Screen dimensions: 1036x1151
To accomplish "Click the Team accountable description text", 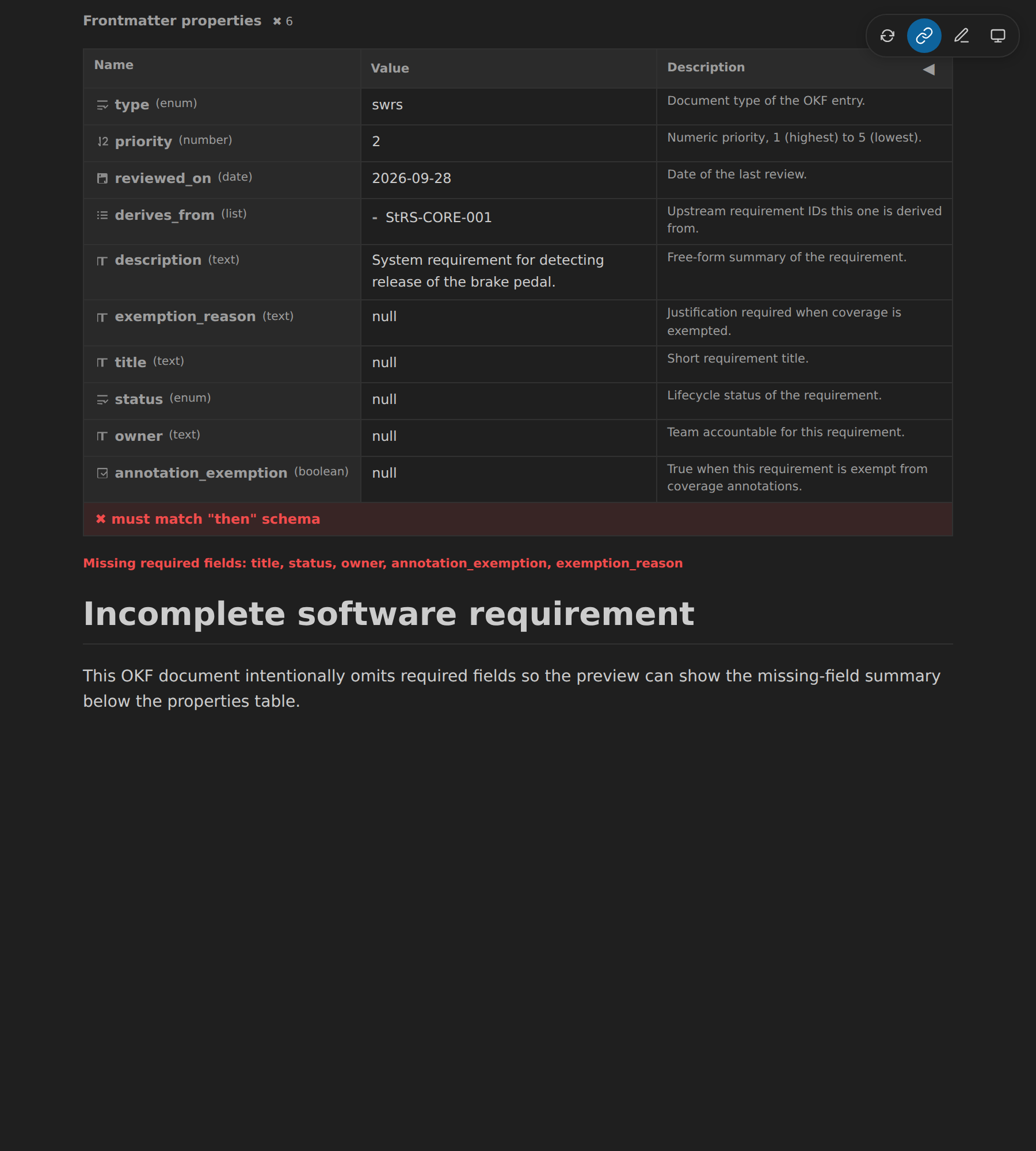I will [x=786, y=432].
